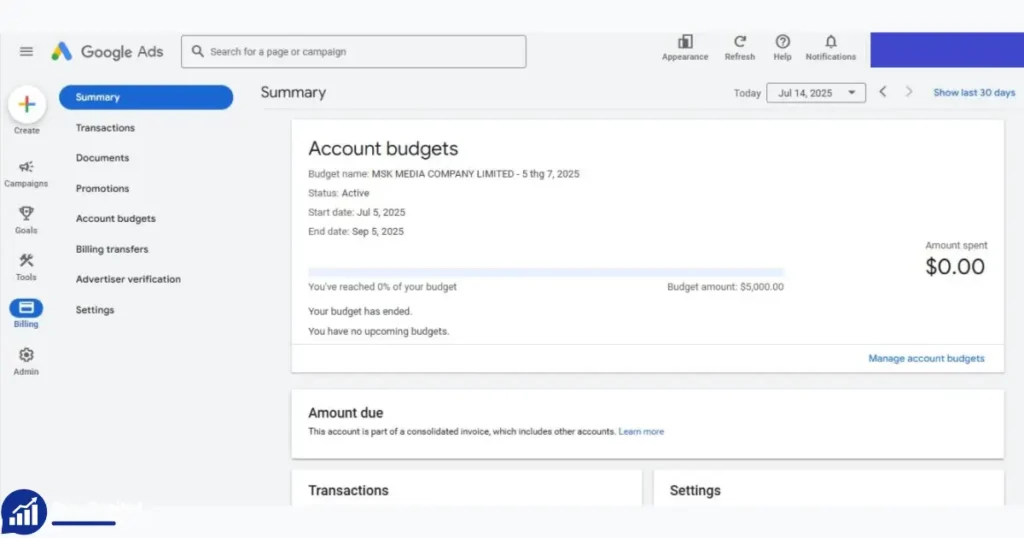Open the hamburger main menu
This screenshot has width=1024, height=538.
pyautogui.click(x=26, y=51)
